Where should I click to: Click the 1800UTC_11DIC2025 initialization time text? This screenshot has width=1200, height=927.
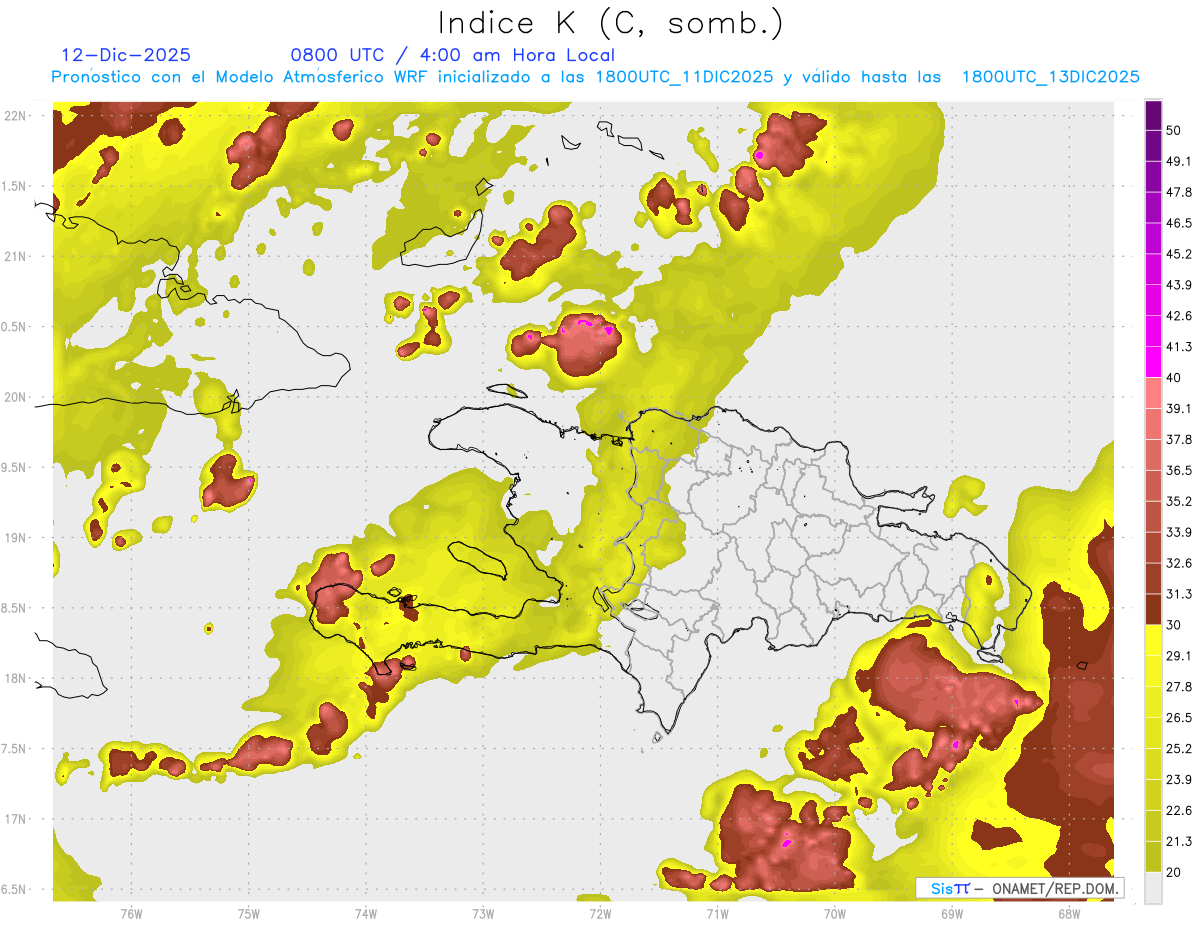[x=685, y=76]
